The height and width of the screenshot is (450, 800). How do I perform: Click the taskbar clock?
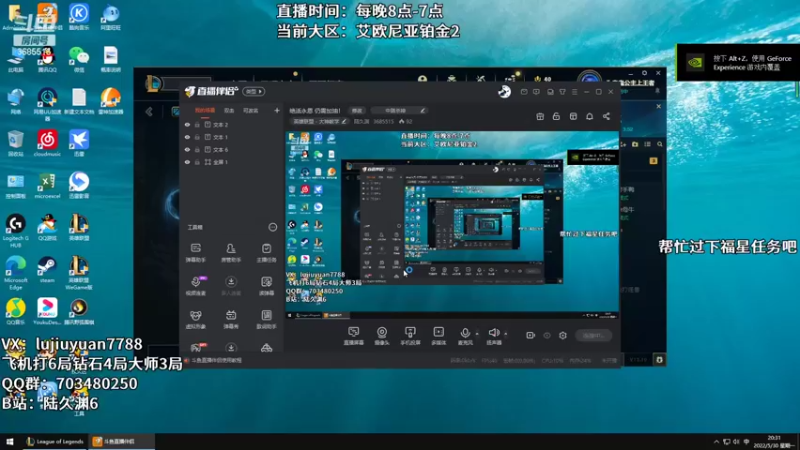[774, 442]
